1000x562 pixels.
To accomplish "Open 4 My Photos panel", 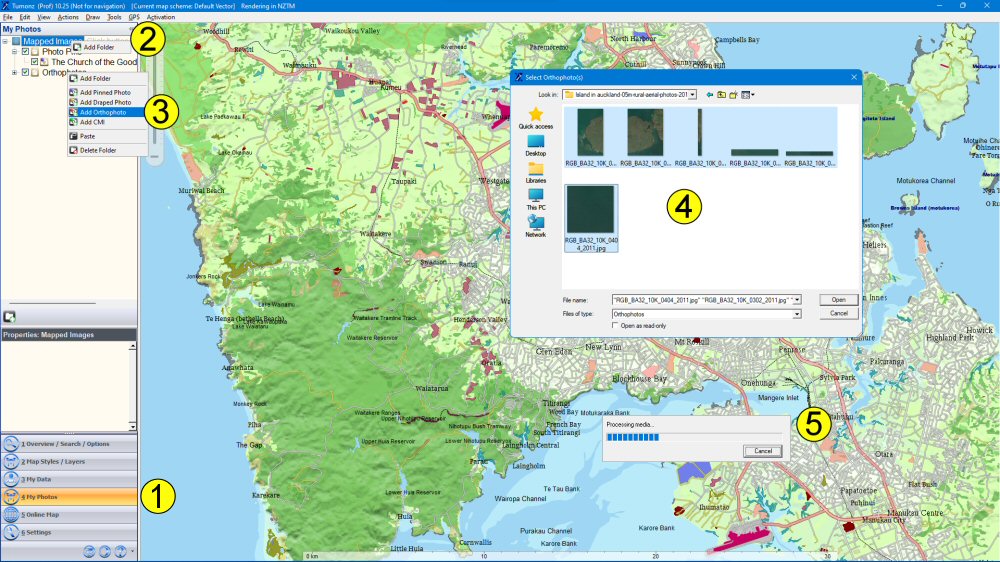I will 69,497.
